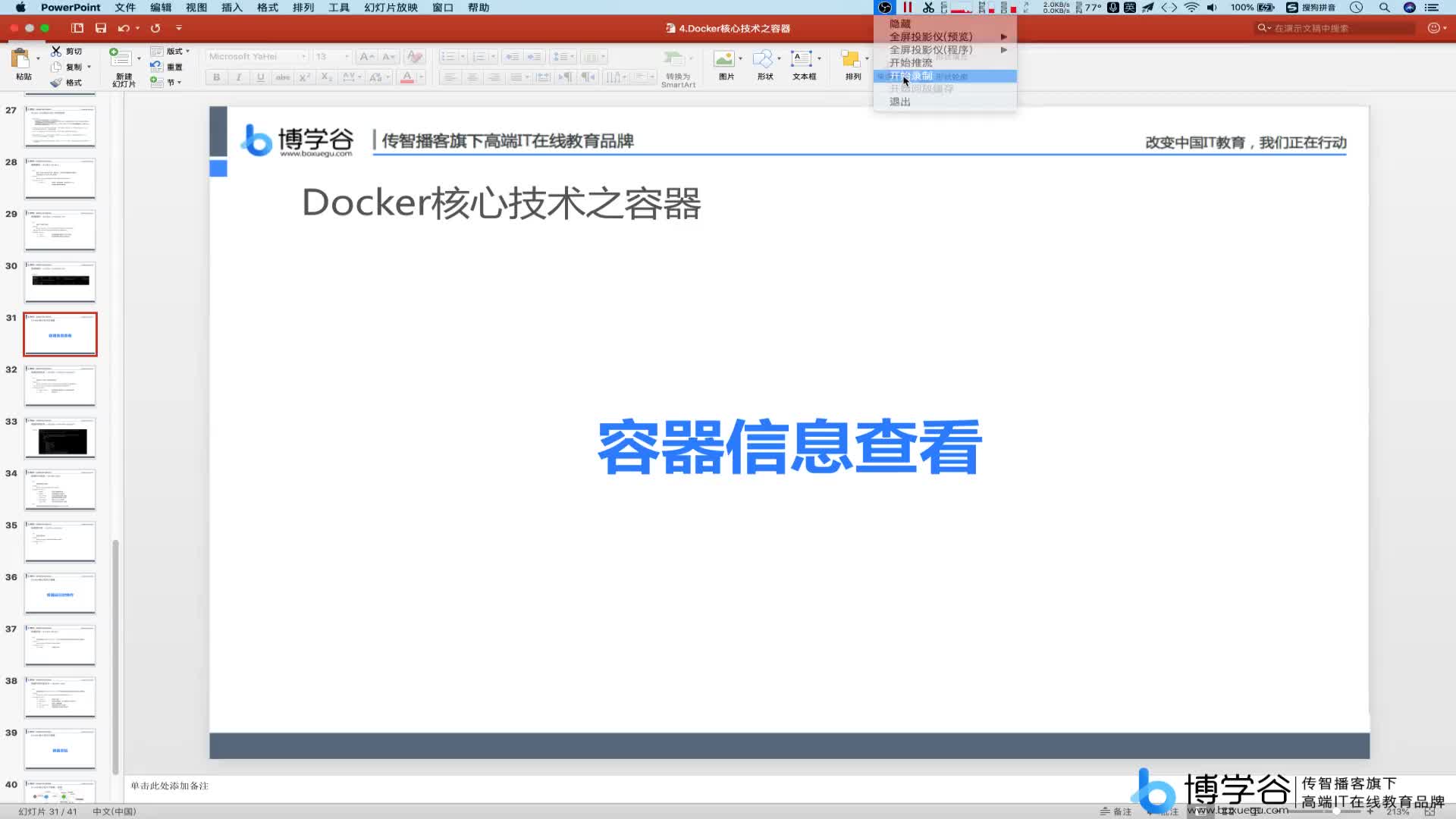
Task: Click the 容器信息查看 slide text
Action: coord(789,447)
